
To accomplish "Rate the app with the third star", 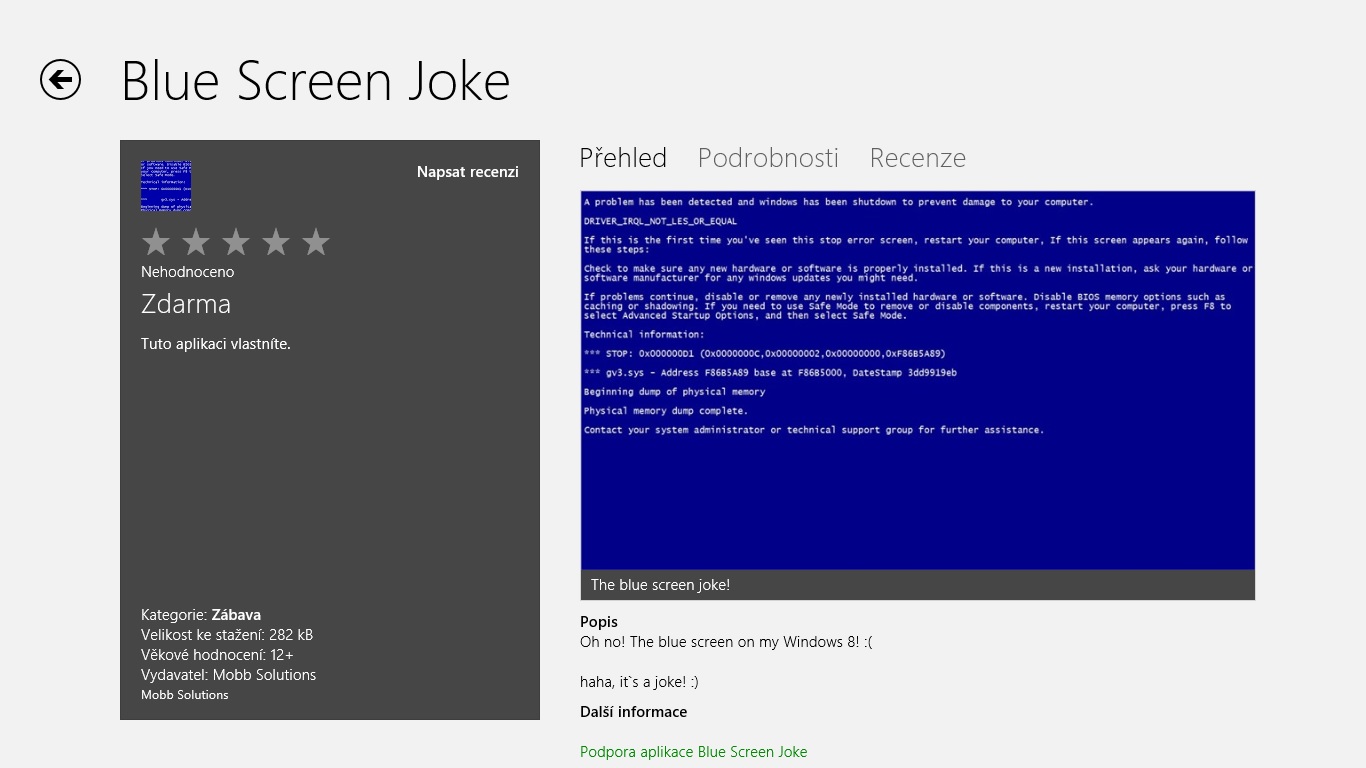I will tap(236, 242).
